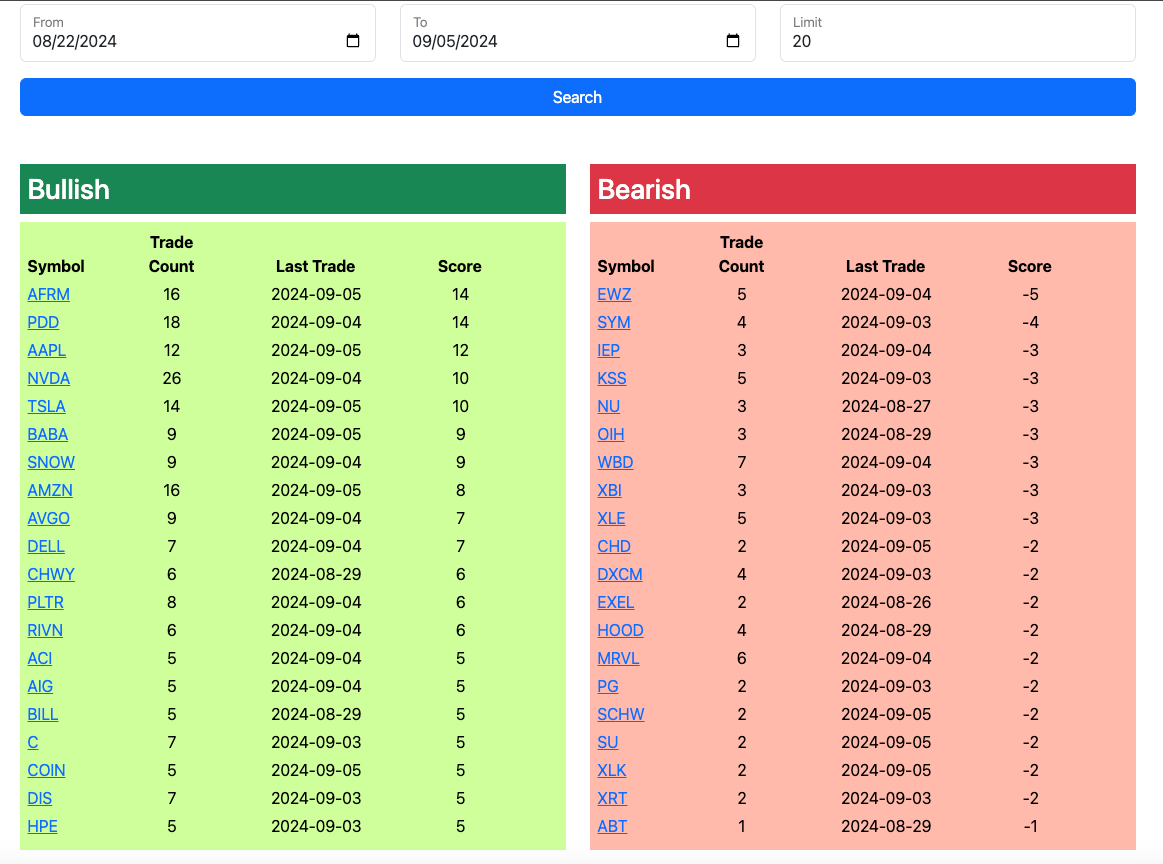The height and width of the screenshot is (864, 1163).
Task: Open the AIG symbol link
Action: pos(40,686)
